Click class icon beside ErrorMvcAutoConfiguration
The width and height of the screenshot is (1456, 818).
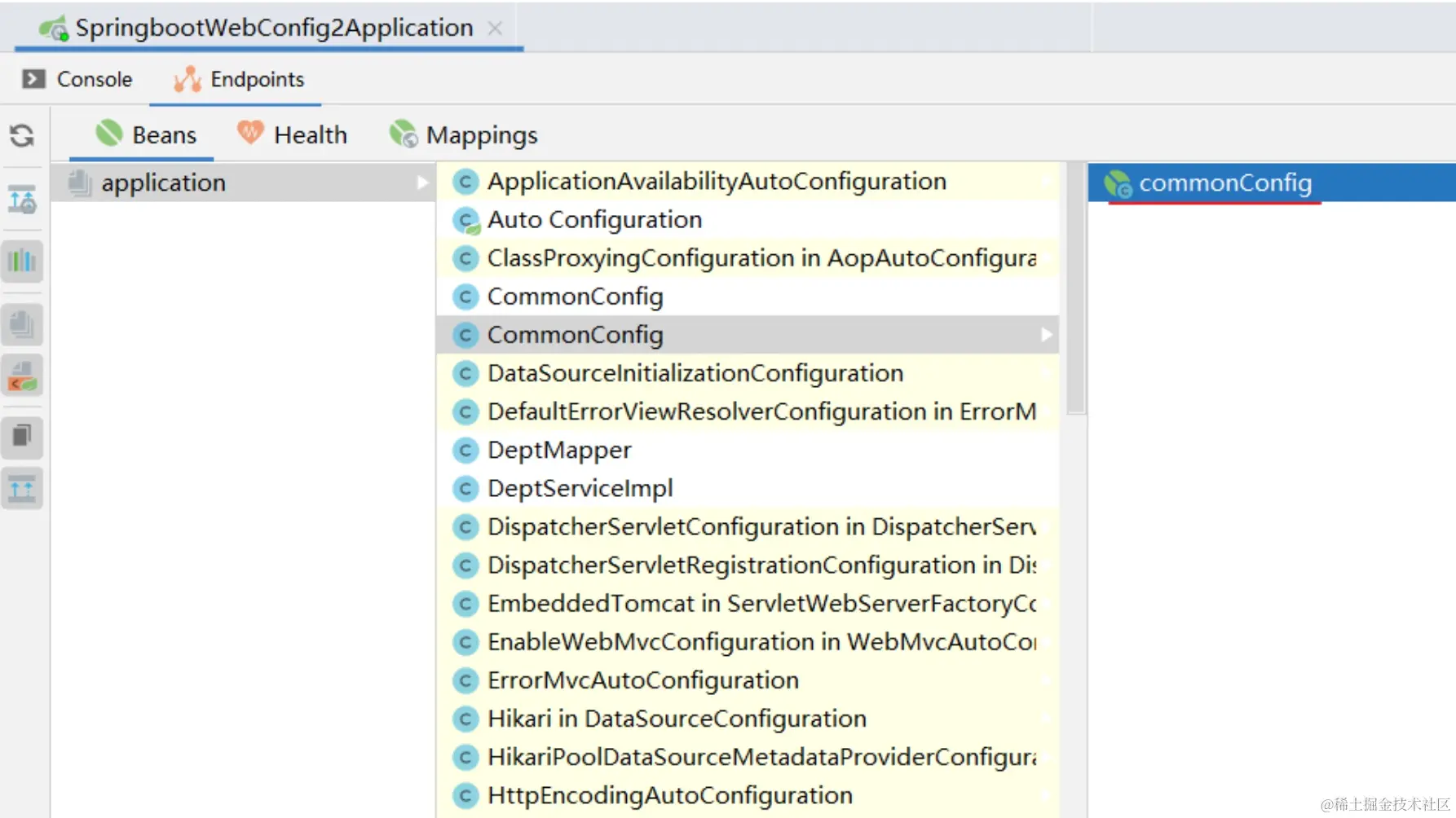[465, 679]
